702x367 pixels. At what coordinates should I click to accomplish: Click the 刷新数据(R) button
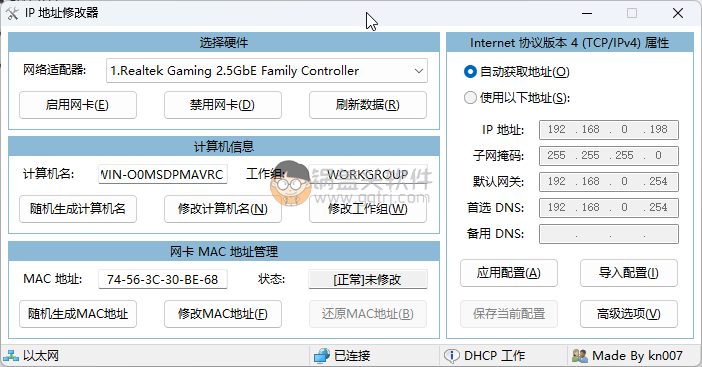[368, 105]
